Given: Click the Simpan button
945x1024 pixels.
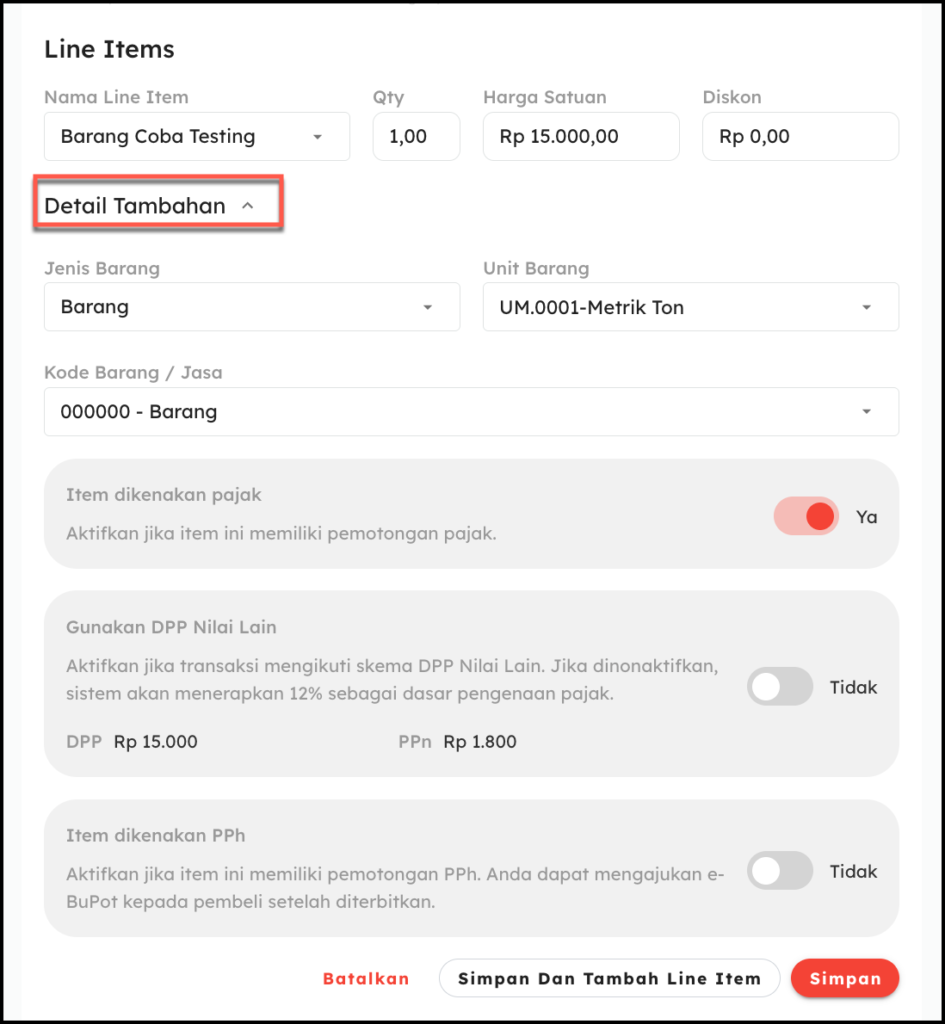Looking at the screenshot, I should pos(845,978).
